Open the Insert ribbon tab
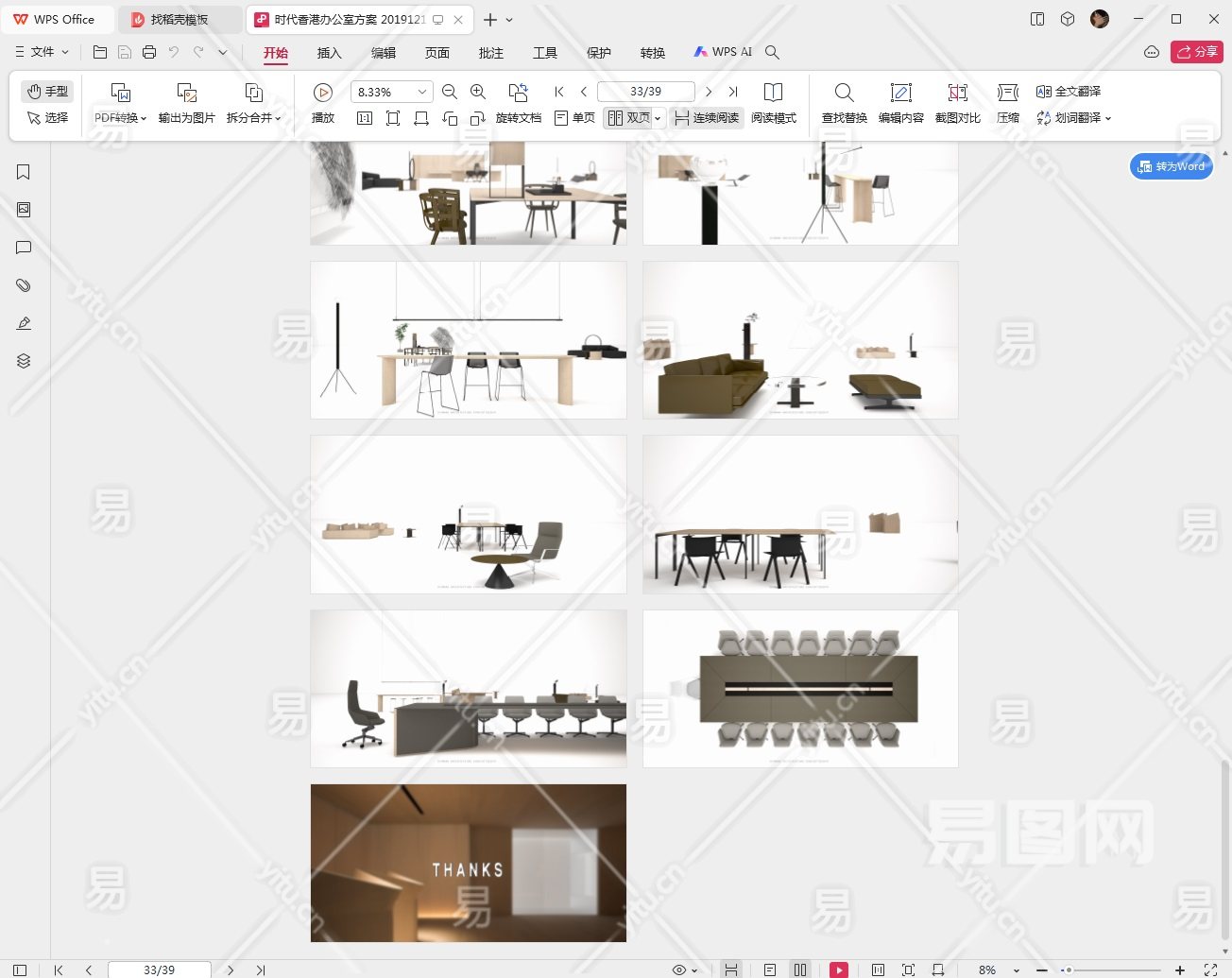Image resolution: width=1232 pixels, height=978 pixels. tap(329, 53)
